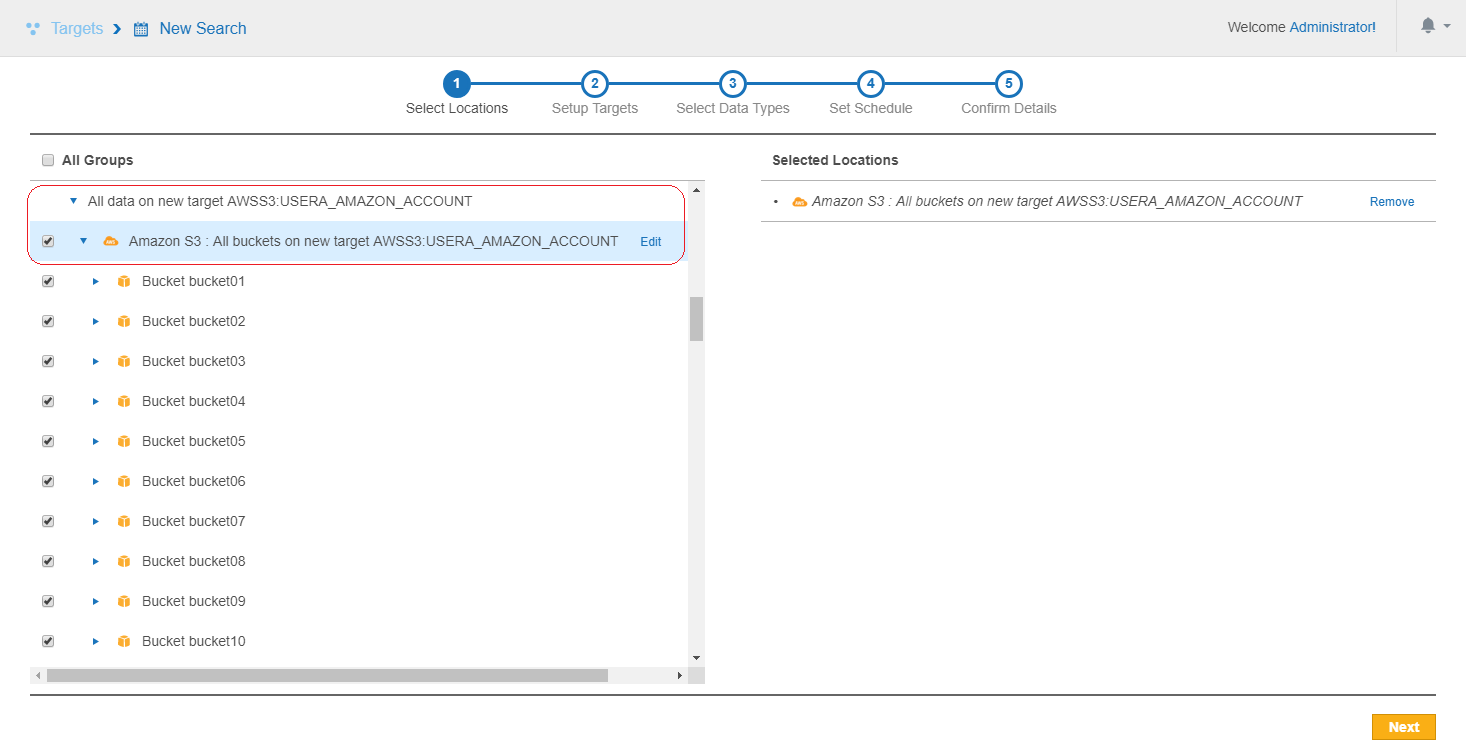
Task: Click the vertical scrollbar down arrow
Action: (696, 658)
